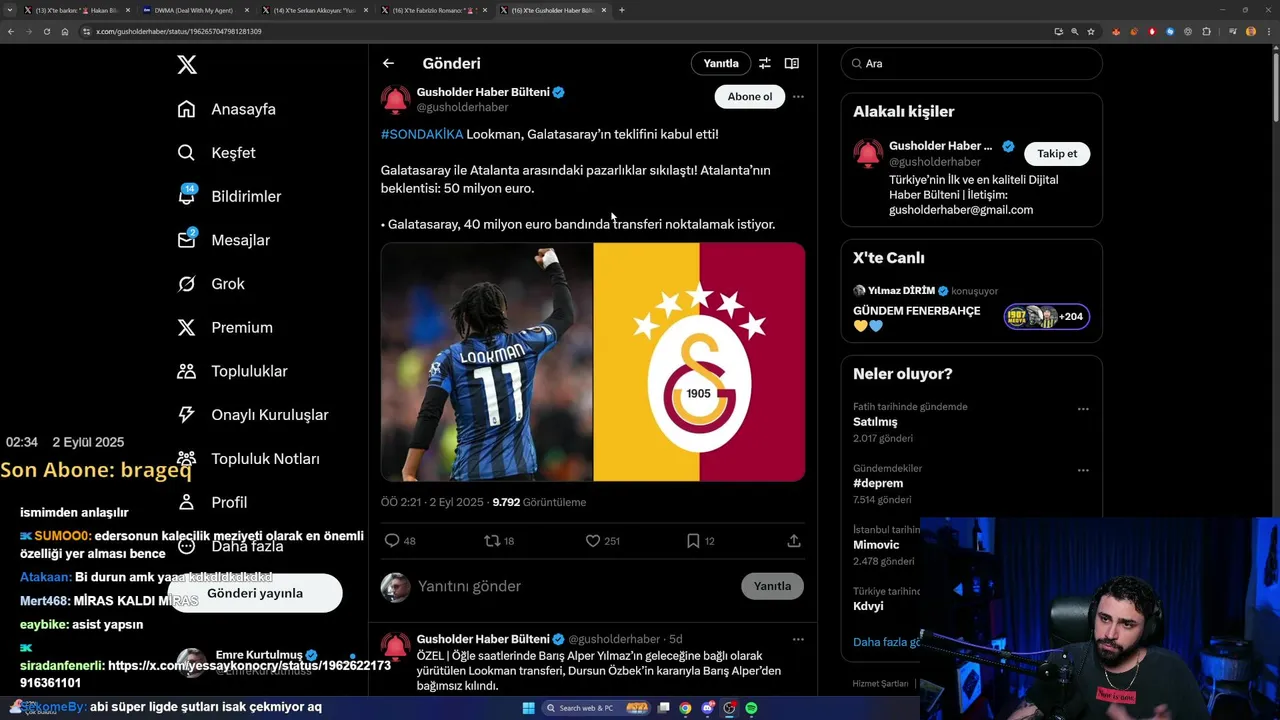Click the Abone ol button
This screenshot has width=1280, height=720.
pos(750,97)
